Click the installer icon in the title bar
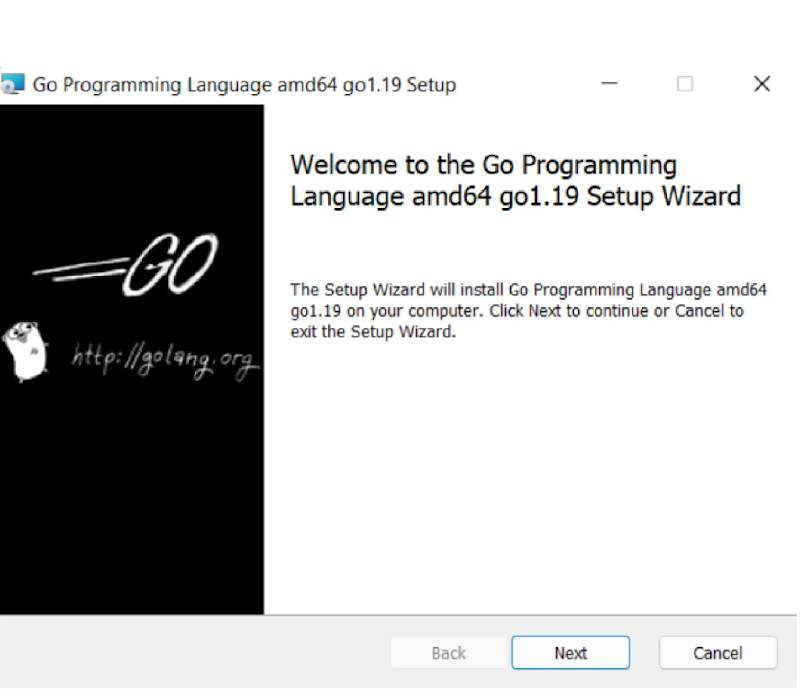The height and width of the screenshot is (698, 801). (12, 84)
